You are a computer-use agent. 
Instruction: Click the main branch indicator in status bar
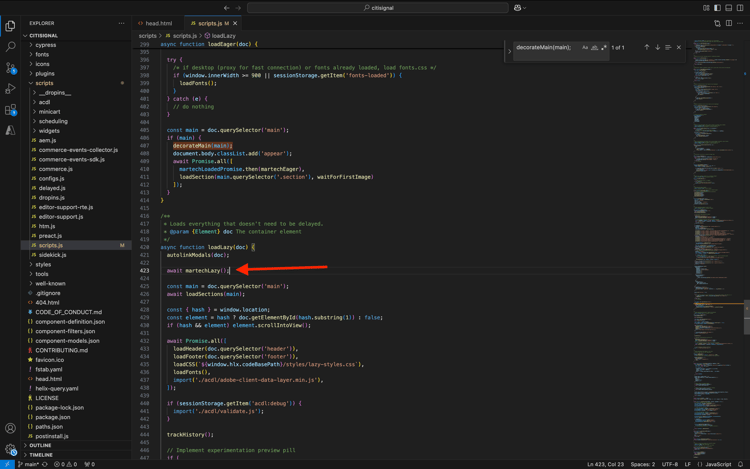coord(30,464)
